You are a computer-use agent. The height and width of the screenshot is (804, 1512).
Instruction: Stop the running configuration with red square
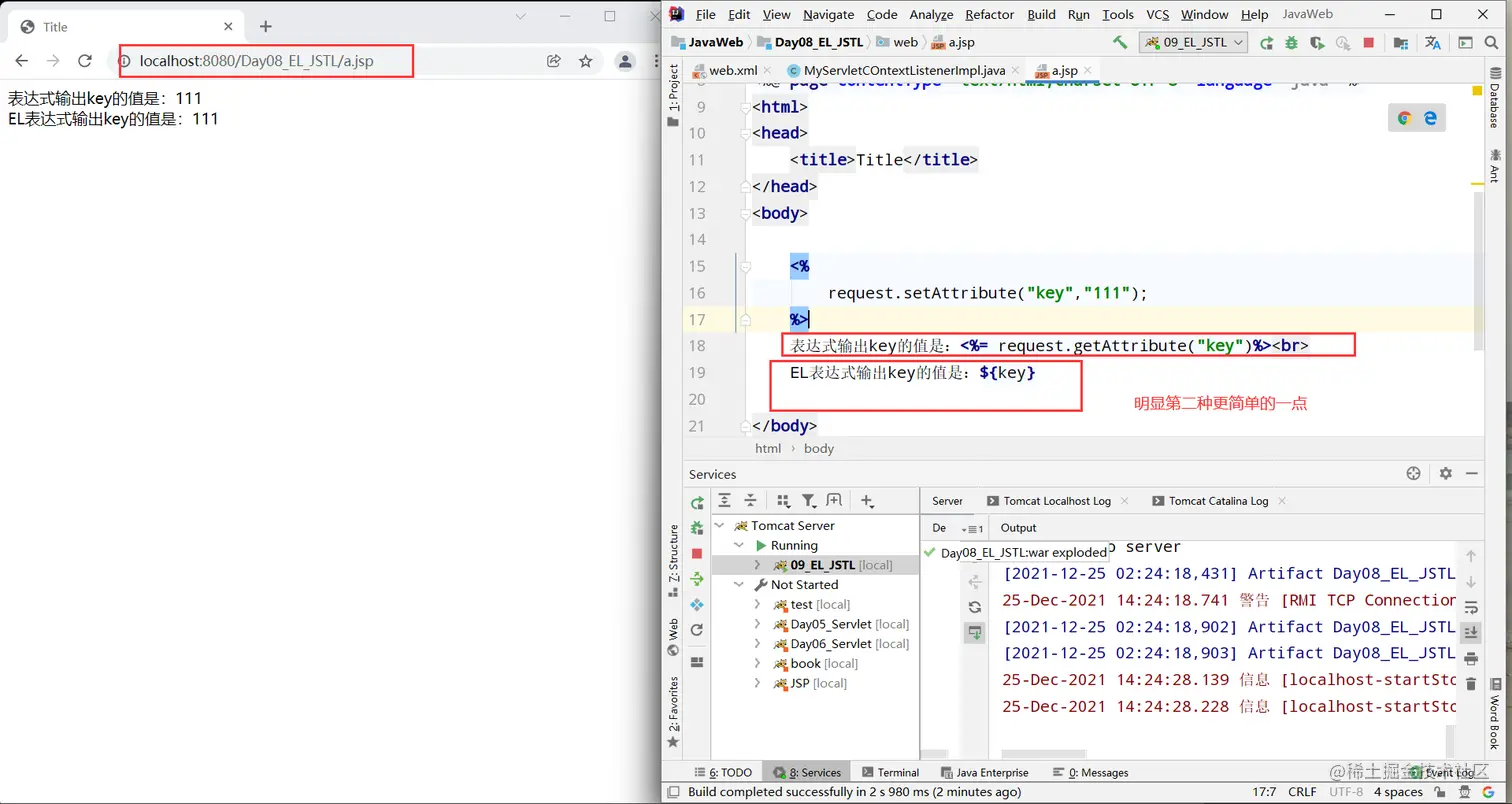[x=1369, y=42]
